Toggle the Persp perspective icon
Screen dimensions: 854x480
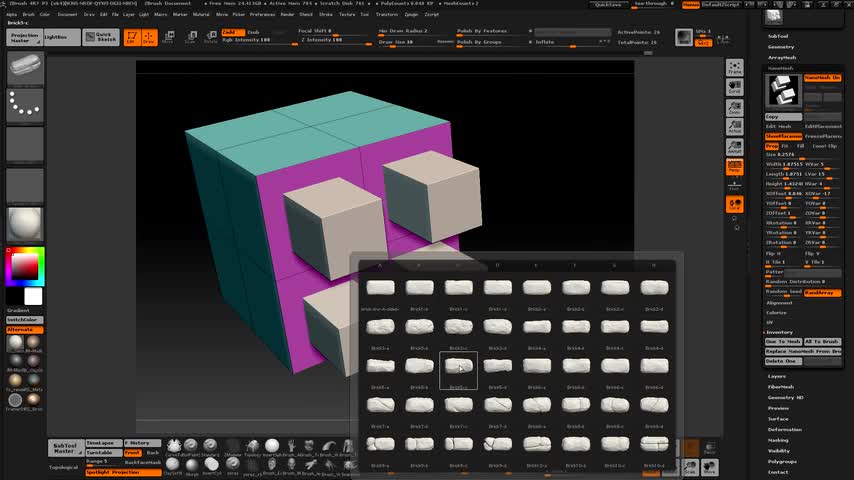pyautogui.click(x=735, y=167)
